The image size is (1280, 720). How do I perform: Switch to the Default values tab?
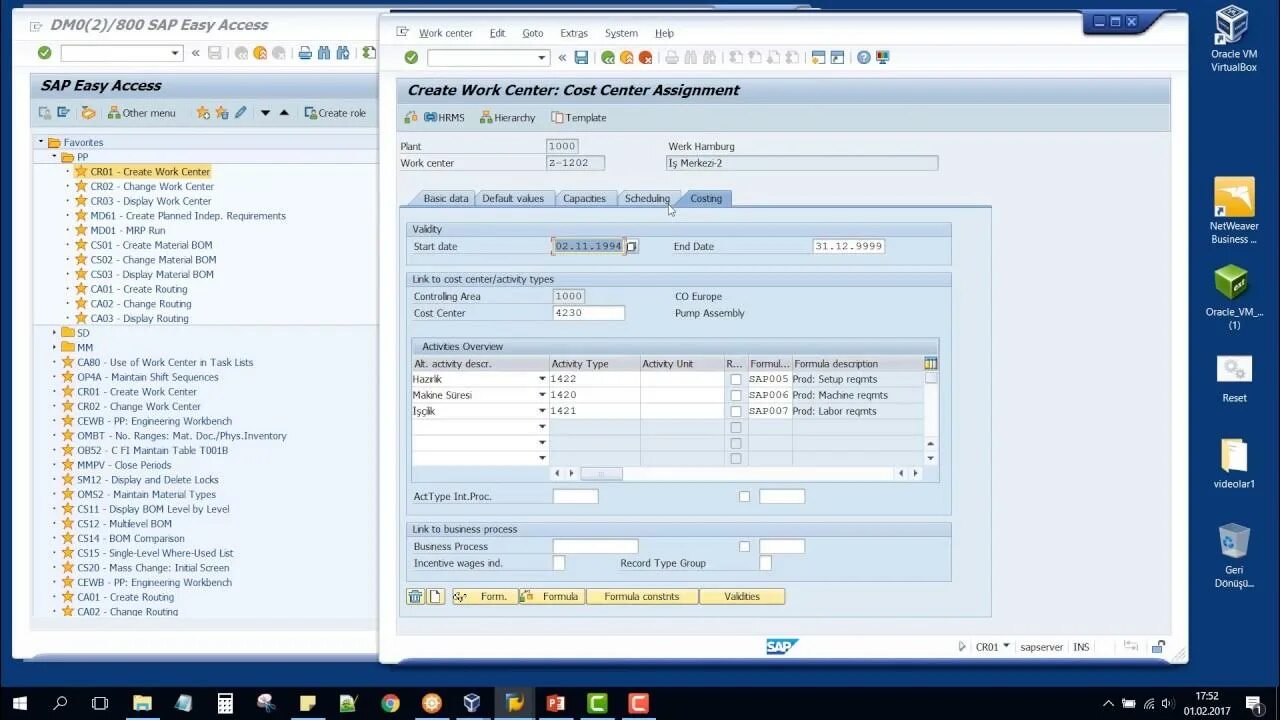513,198
